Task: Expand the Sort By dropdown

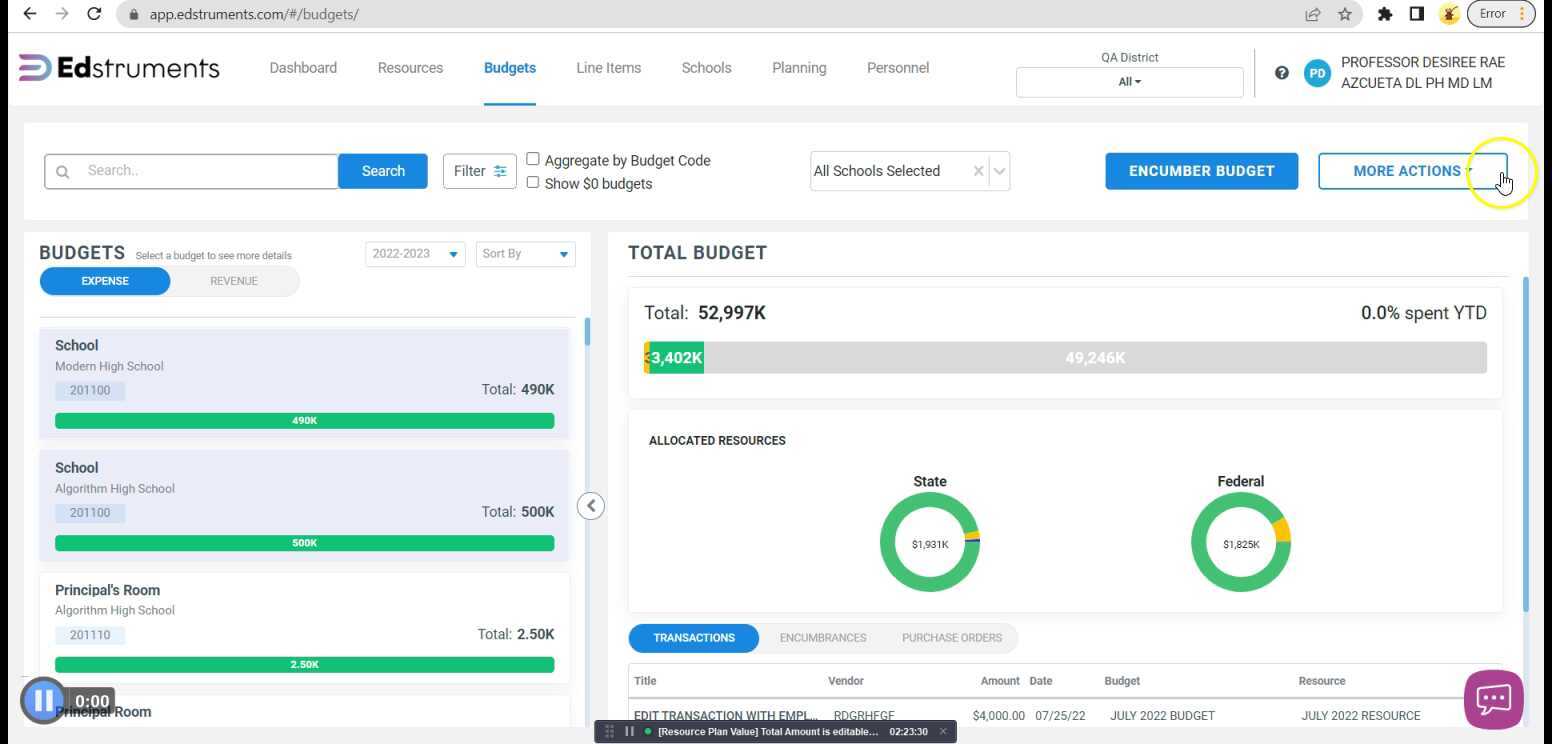Action: (525, 254)
